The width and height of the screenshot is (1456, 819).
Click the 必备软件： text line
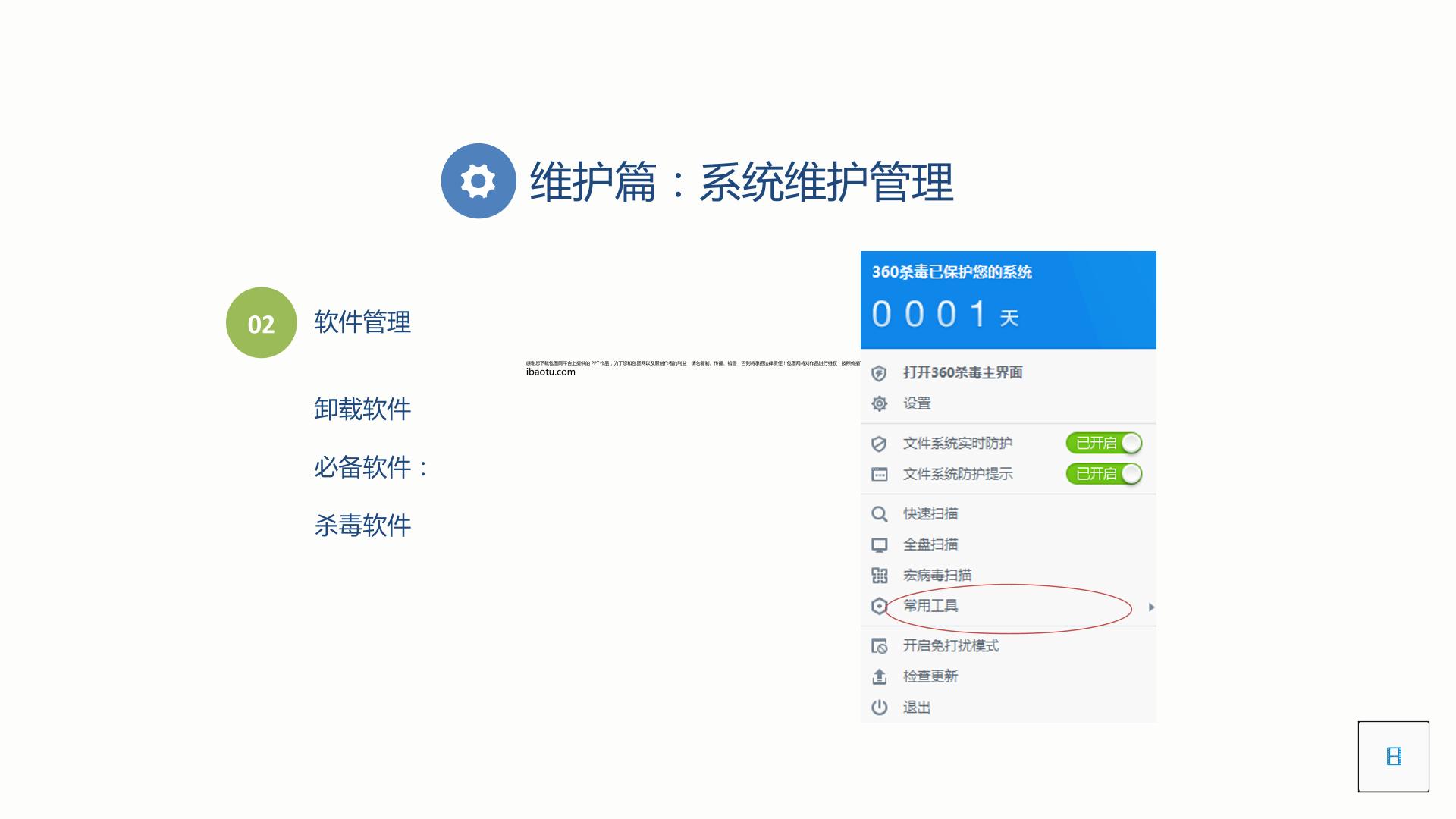pos(372,467)
